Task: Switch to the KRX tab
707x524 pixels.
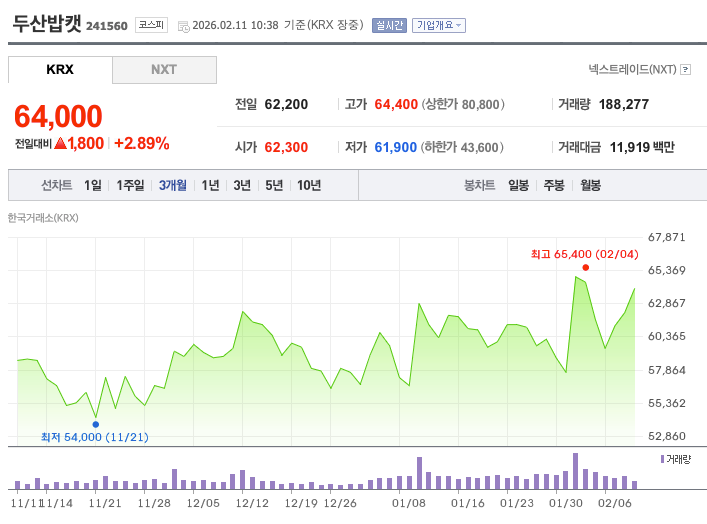Action: [60, 70]
